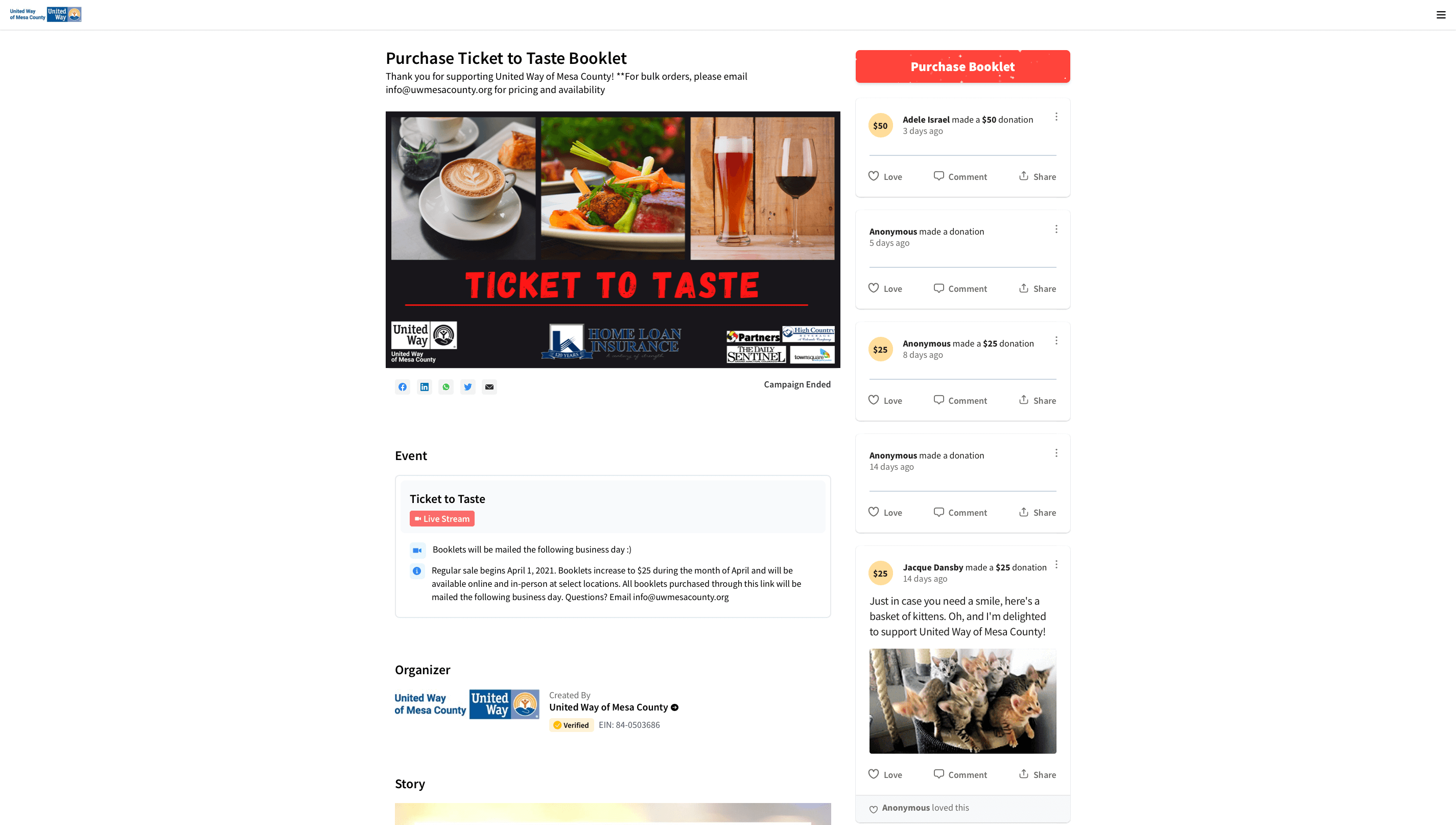This screenshot has height=825, width=1456.
Task: Share Jacque Dansby's donation post
Action: tap(1037, 774)
